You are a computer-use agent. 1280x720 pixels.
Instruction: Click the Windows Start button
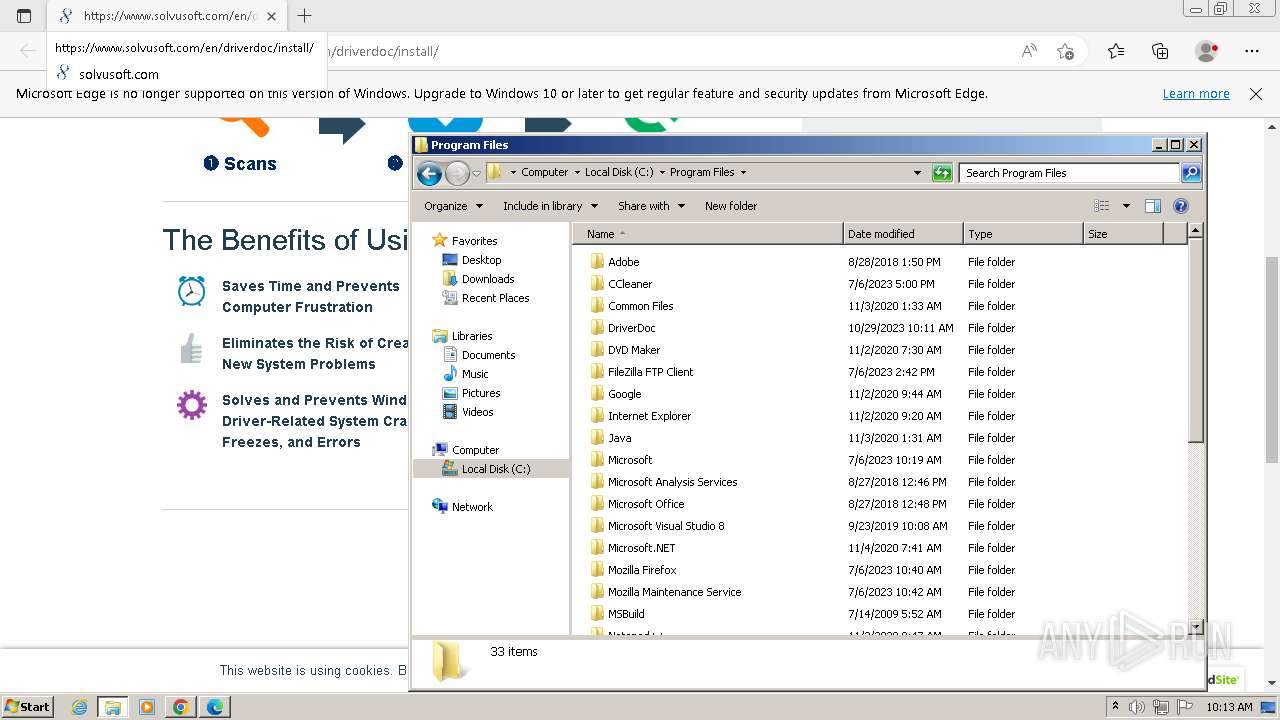tap(27, 707)
